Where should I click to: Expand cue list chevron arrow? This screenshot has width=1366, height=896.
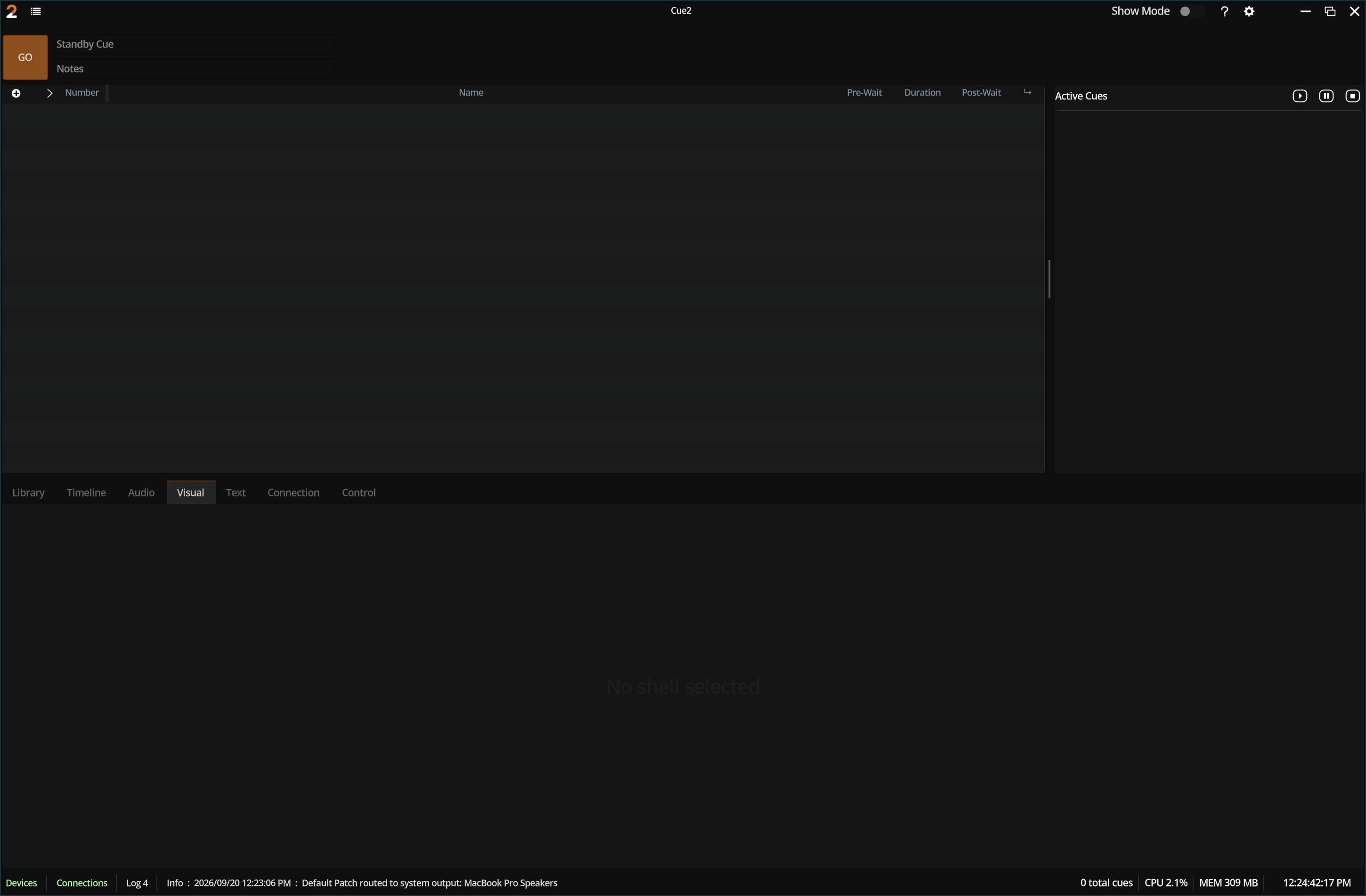(49, 93)
